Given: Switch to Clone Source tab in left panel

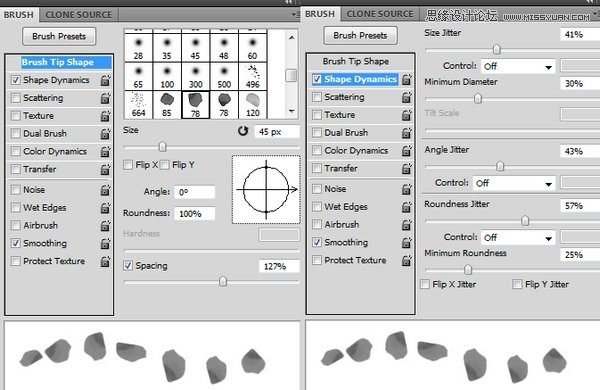Looking at the screenshot, I should pyautogui.click(x=78, y=15).
